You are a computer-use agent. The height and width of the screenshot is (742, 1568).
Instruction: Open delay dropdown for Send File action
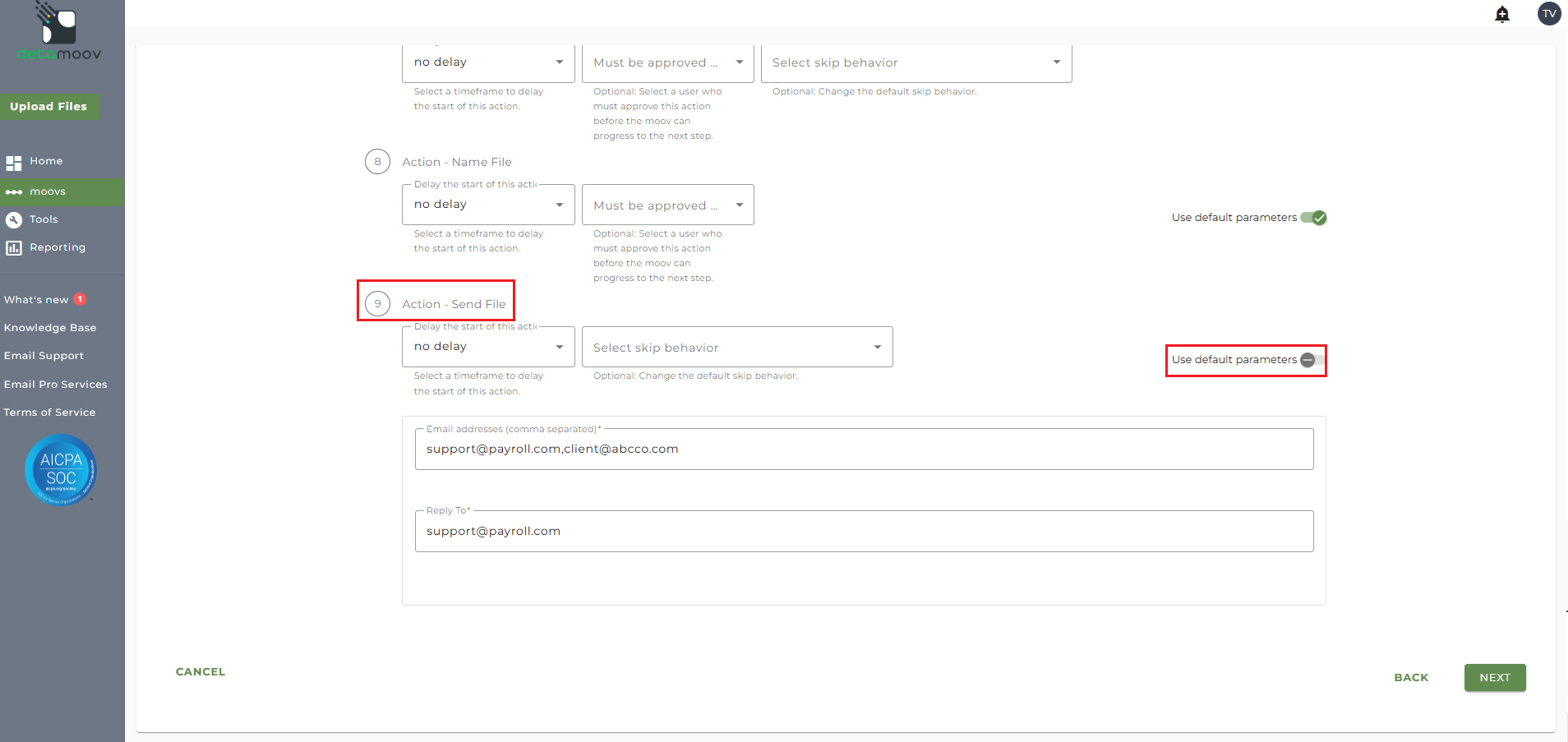coord(488,347)
